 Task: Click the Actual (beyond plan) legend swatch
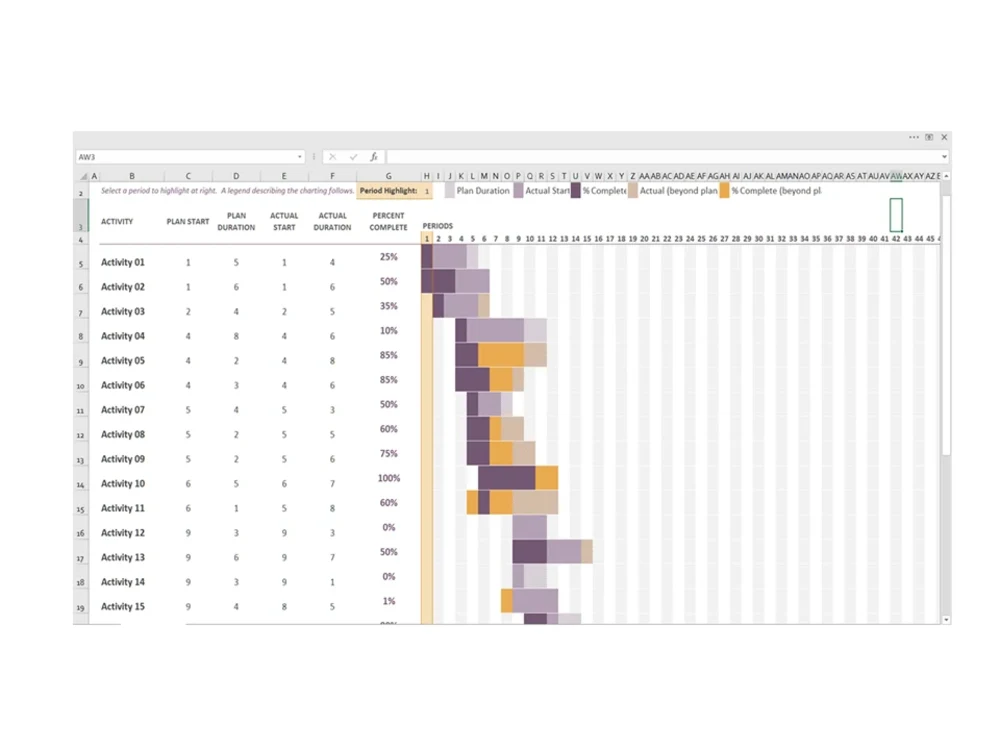pos(632,190)
